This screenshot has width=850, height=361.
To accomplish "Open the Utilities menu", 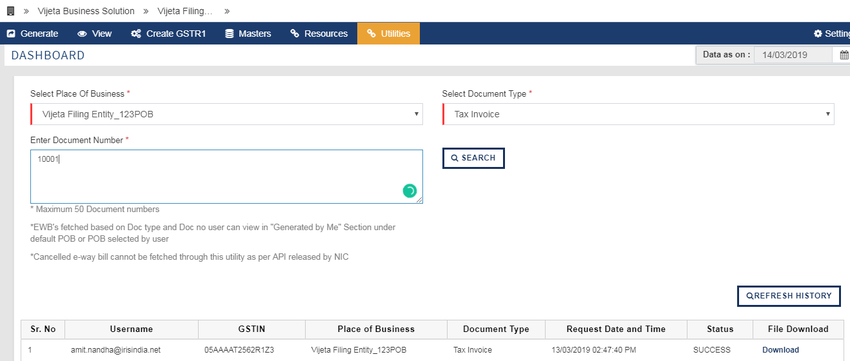I will click(x=388, y=34).
